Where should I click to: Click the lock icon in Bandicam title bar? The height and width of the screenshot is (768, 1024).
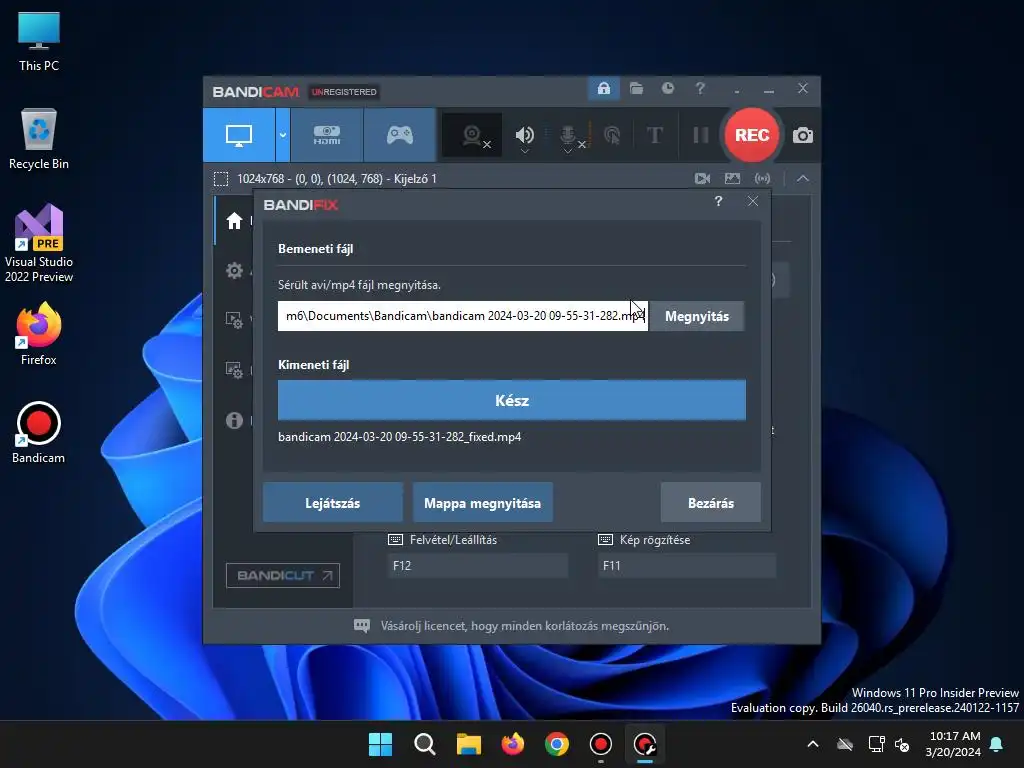(x=603, y=88)
